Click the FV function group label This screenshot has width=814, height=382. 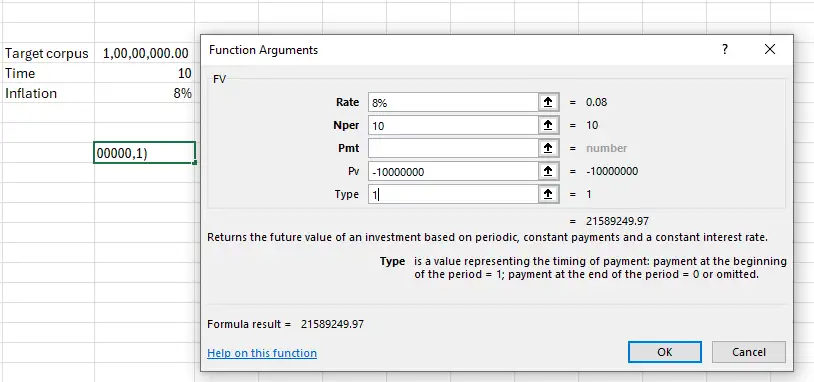[x=220, y=79]
